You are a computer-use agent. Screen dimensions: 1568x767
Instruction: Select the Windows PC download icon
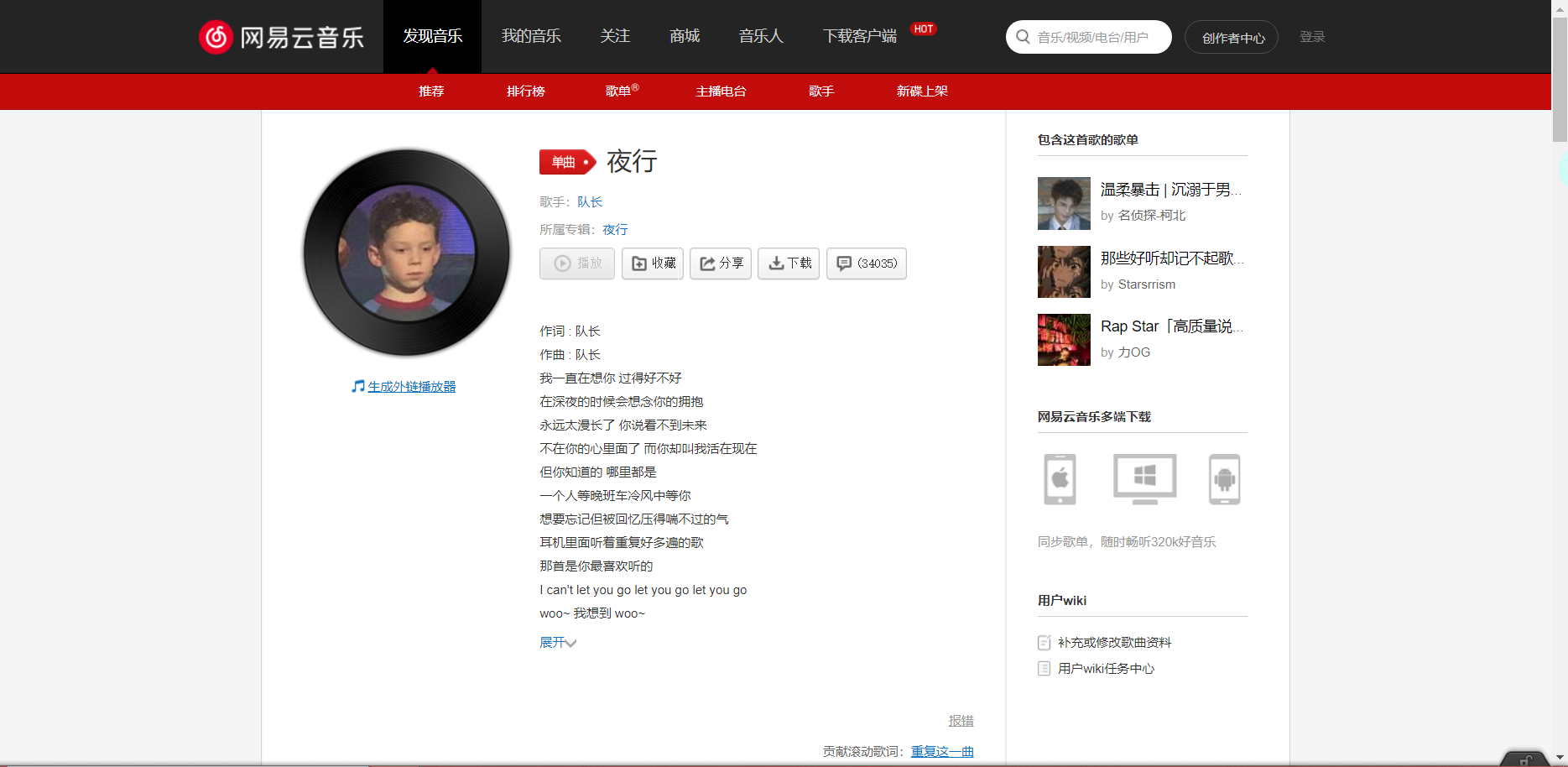point(1144,479)
